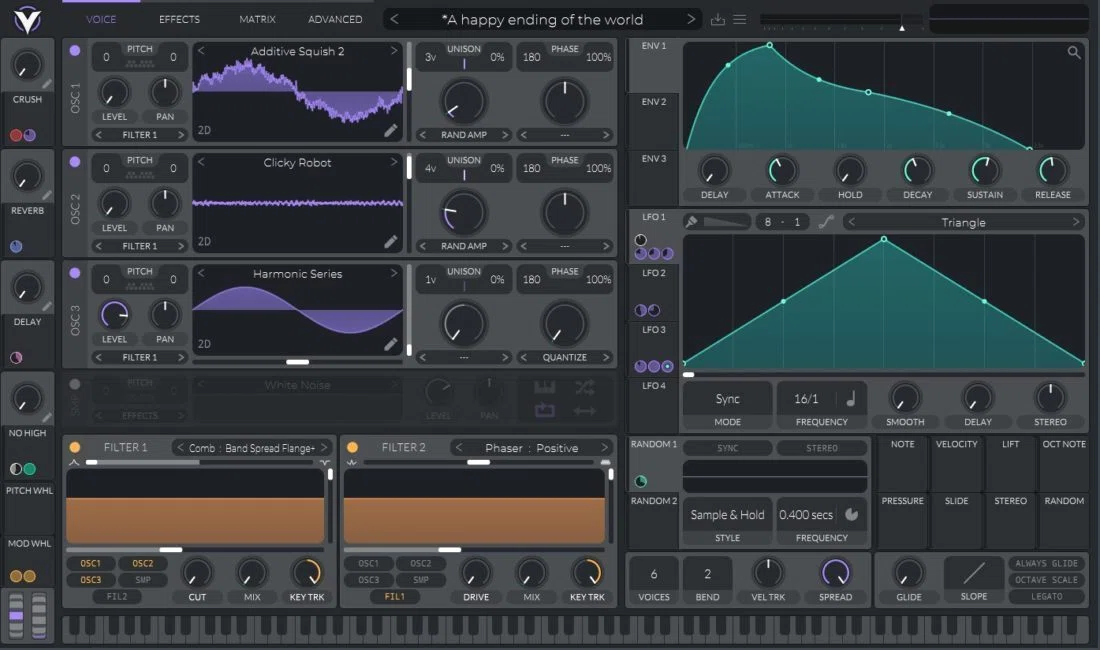Select the LFO 1 paint brush tool
The width and height of the screenshot is (1100, 650).
coord(691,222)
